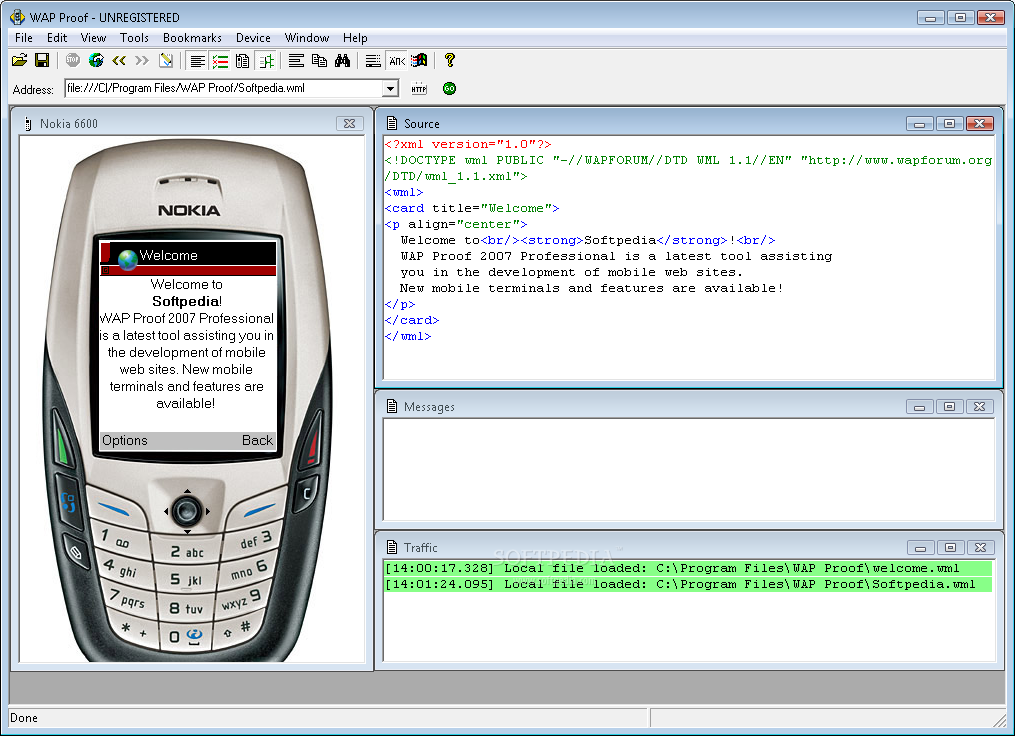
Task: Open the Device menu
Action: [253, 38]
